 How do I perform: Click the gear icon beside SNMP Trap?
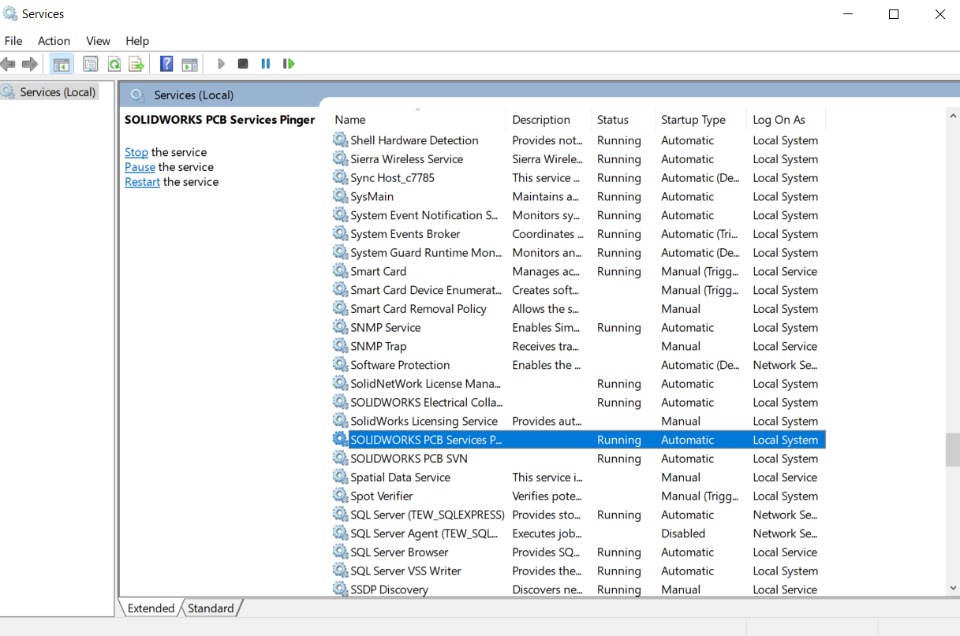pos(340,345)
